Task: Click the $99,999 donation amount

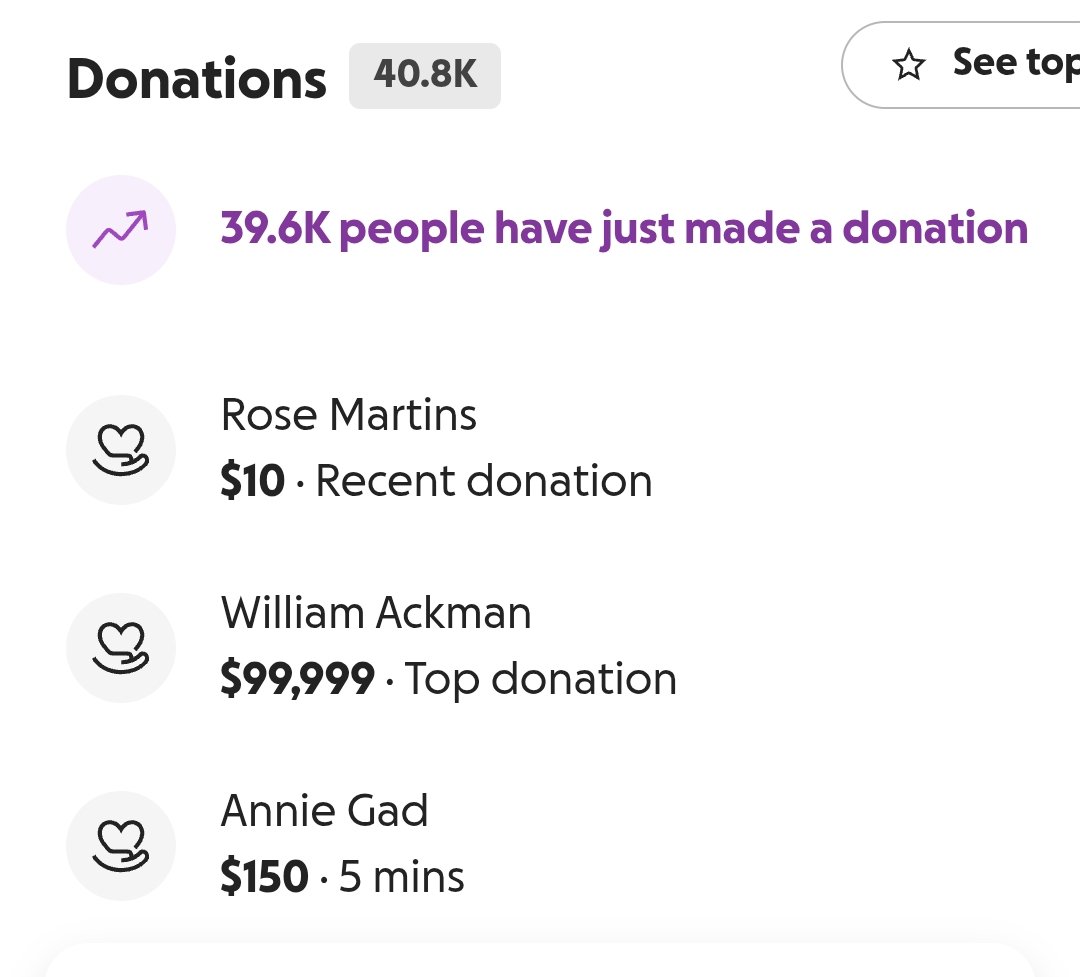Action: [297, 680]
